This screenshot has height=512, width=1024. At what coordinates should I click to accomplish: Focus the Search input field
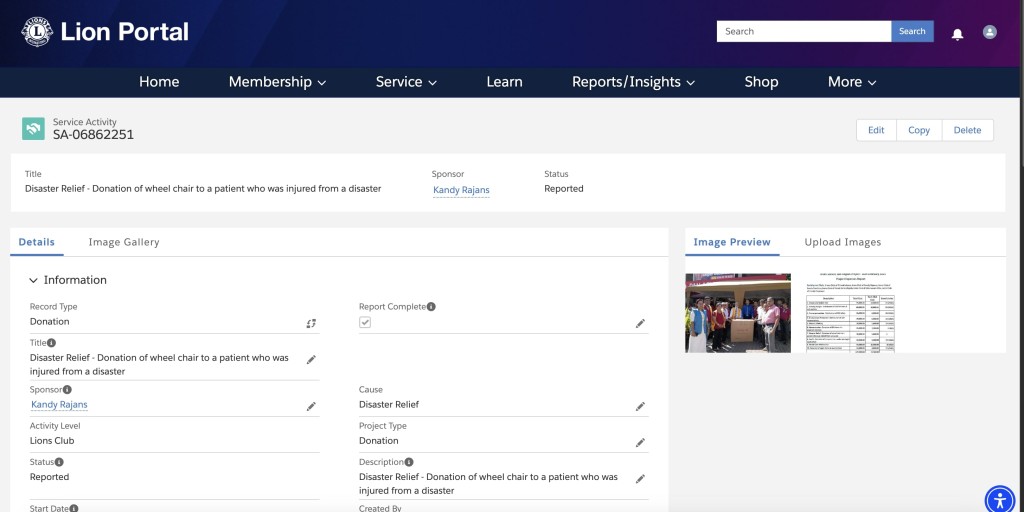click(x=804, y=31)
